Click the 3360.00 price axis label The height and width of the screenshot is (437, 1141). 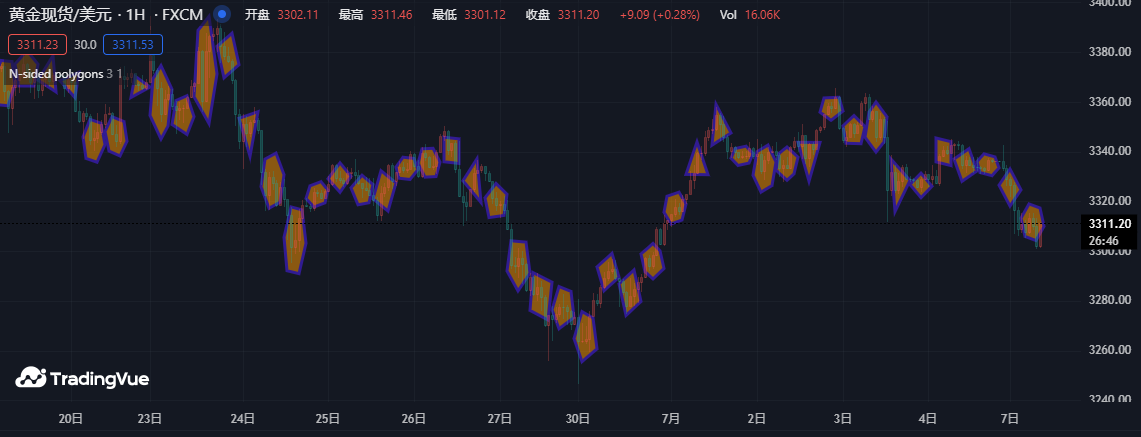click(1110, 102)
